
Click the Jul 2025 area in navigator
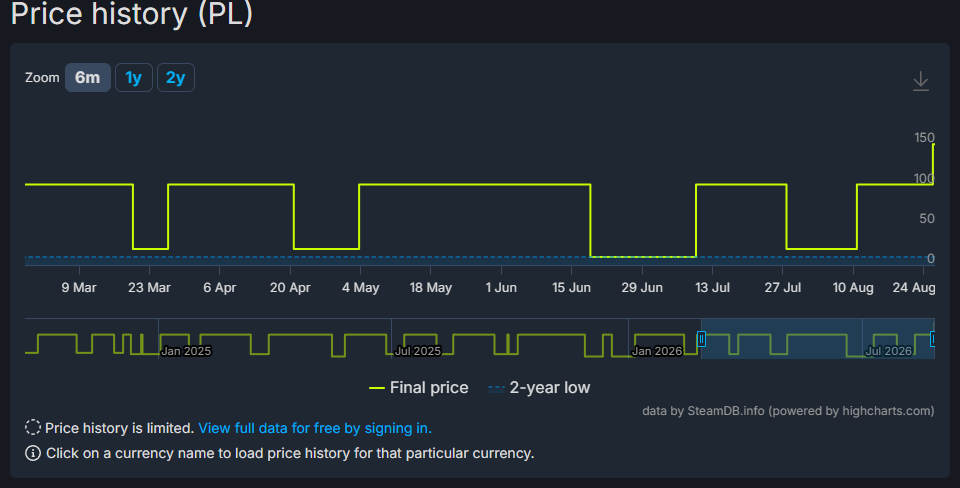(418, 351)
